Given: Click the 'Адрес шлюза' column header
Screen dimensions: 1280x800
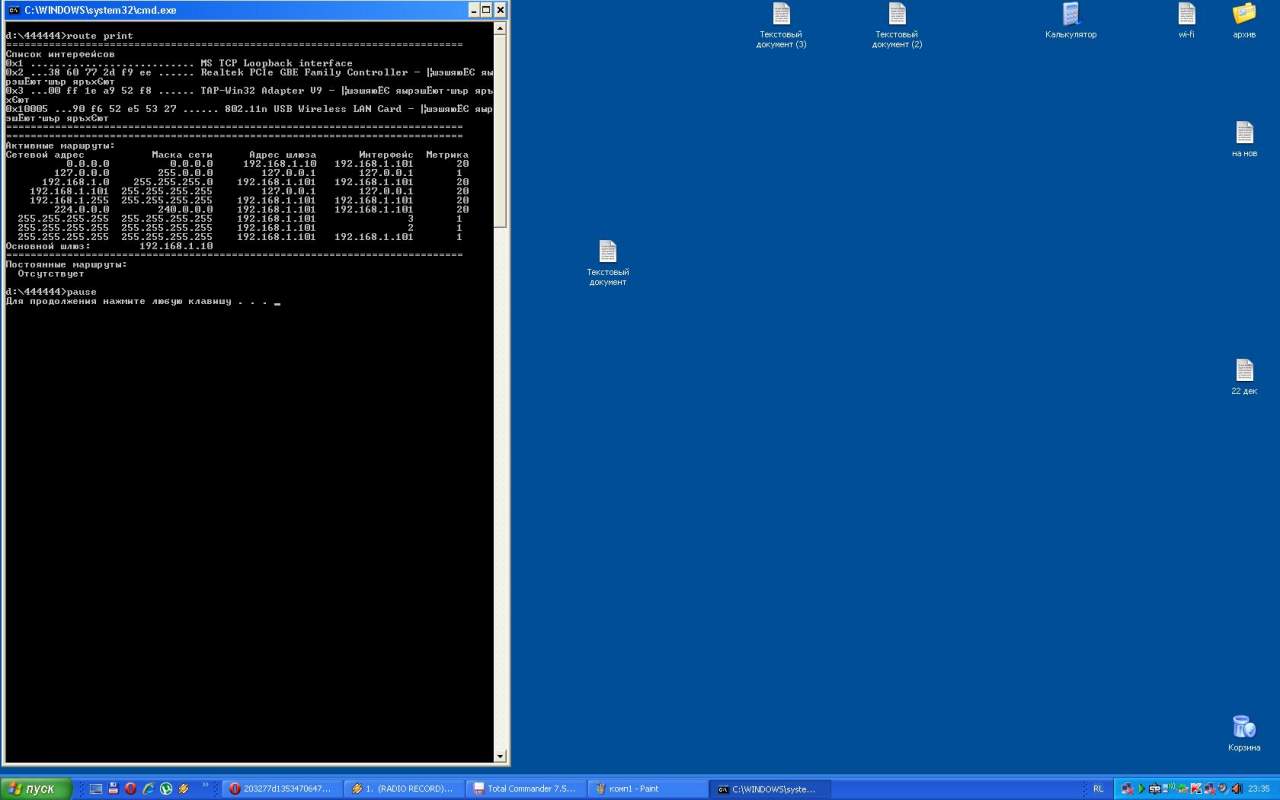Looking at the screenshot, I should pos(282,155).
